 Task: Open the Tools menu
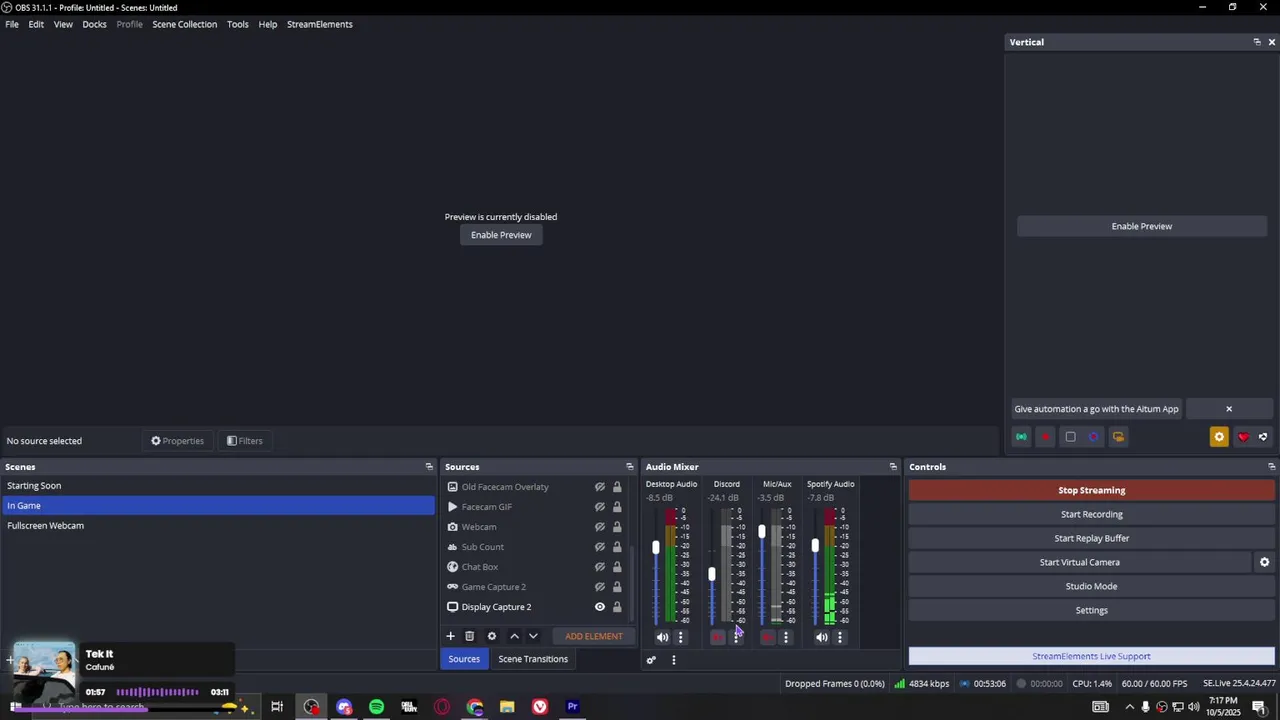[237, 24]
